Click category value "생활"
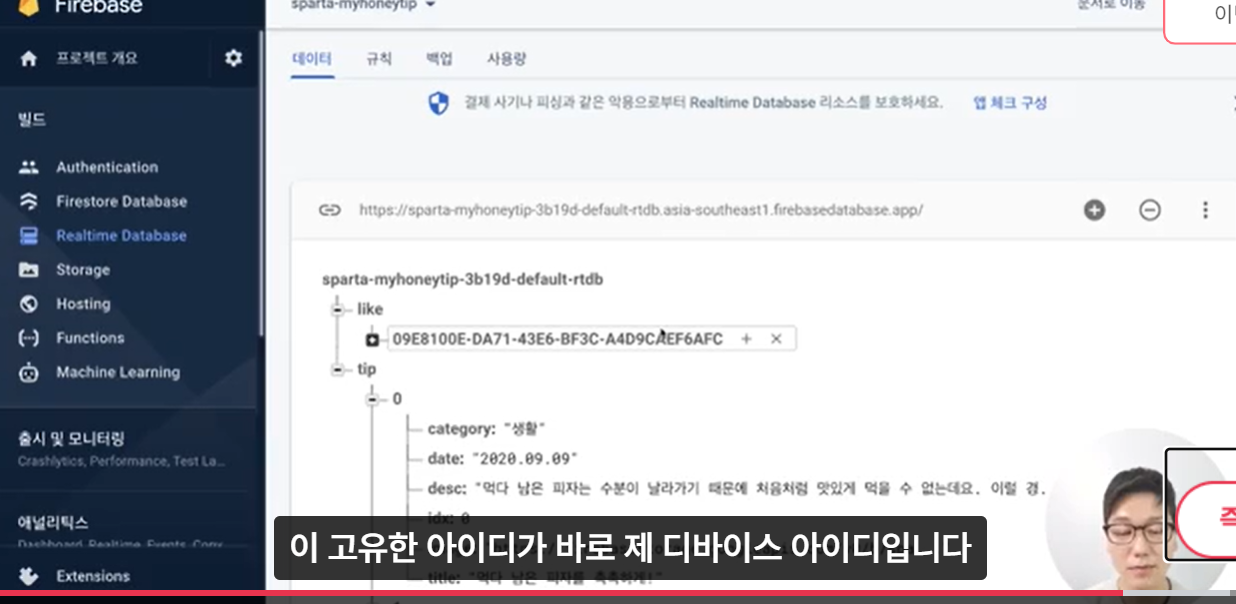The height and width of the screenshot is (604, 1236). [525, 429]
